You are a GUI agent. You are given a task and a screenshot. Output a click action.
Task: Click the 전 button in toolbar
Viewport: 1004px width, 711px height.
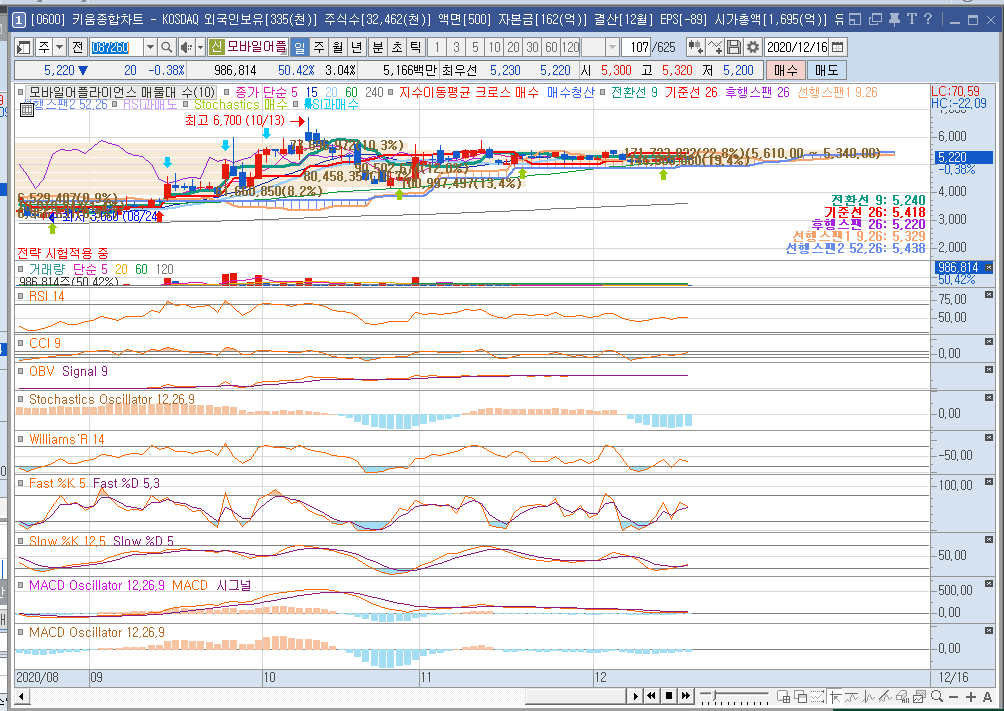(77, 47)
